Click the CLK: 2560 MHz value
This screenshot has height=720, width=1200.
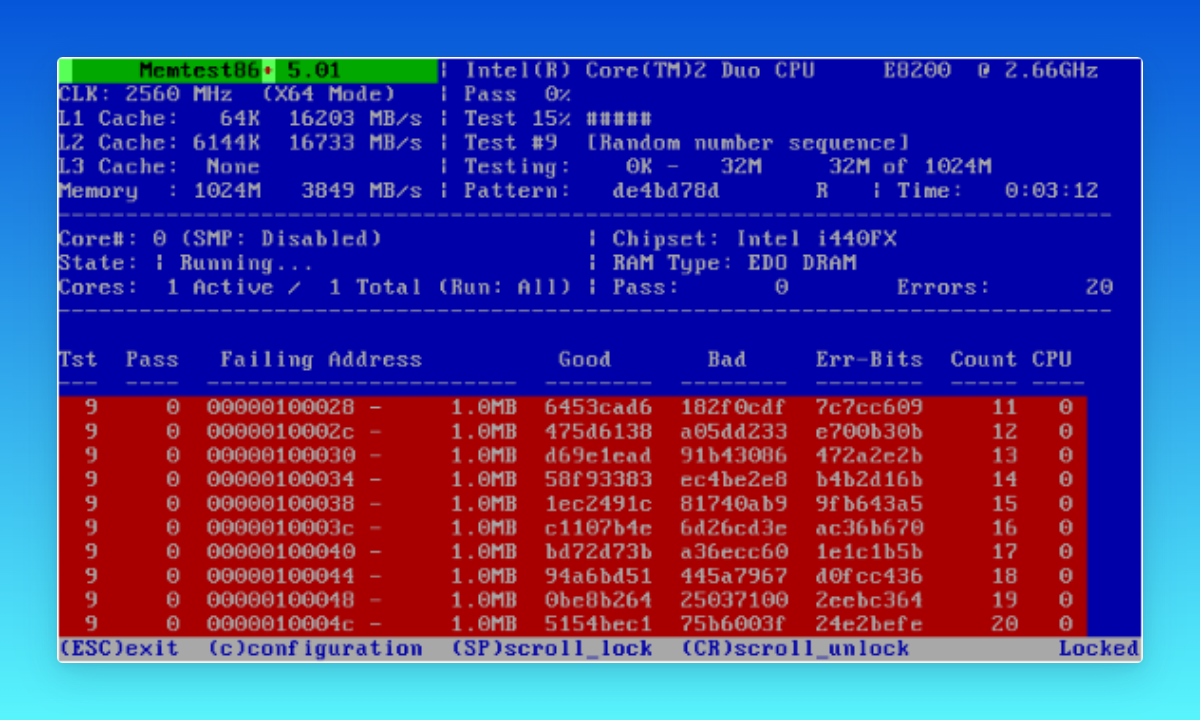[145, 95]
